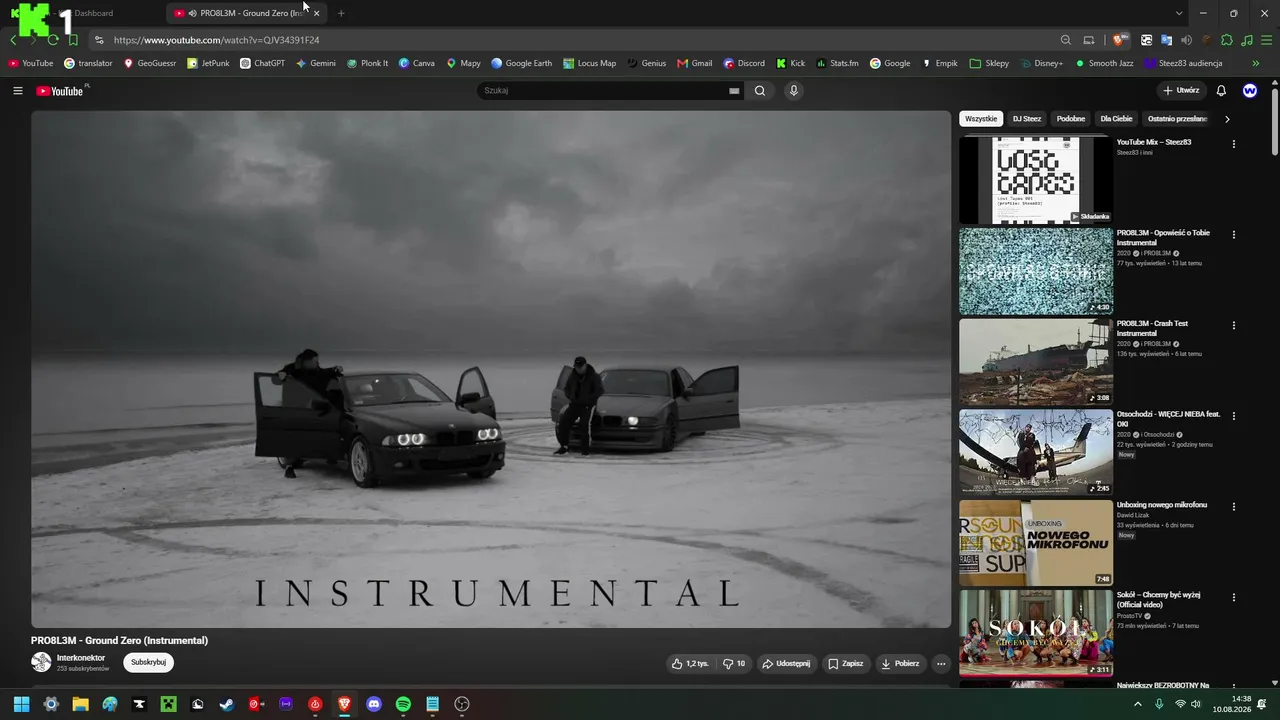This screenshot has width=1280, height=720.
Task: Open the Brave Shields icon
Action: coord(1119,40)
